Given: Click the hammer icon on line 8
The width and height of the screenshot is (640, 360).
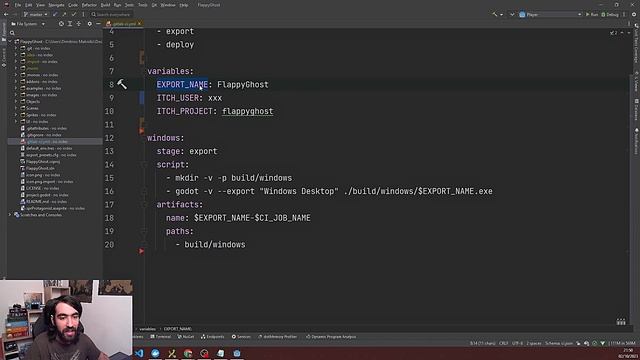Looking at the screenshot, I should [122, 84].
